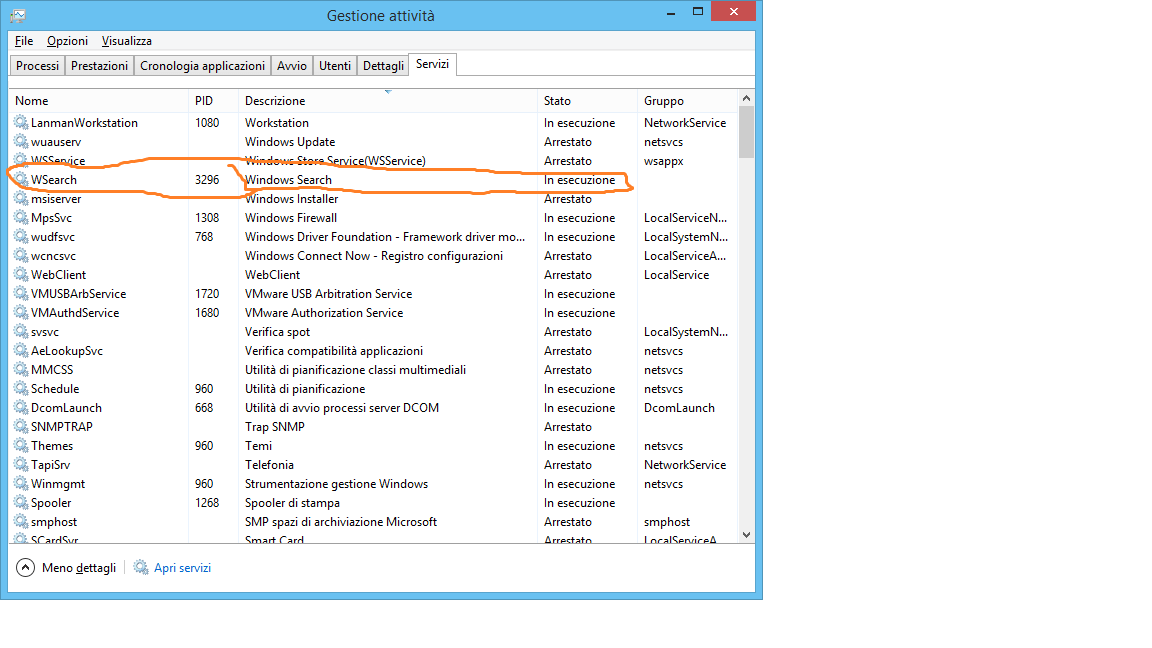Switch to the Prestazioni tab
This screenshot has height=648, width=1152.
point(99,65)
